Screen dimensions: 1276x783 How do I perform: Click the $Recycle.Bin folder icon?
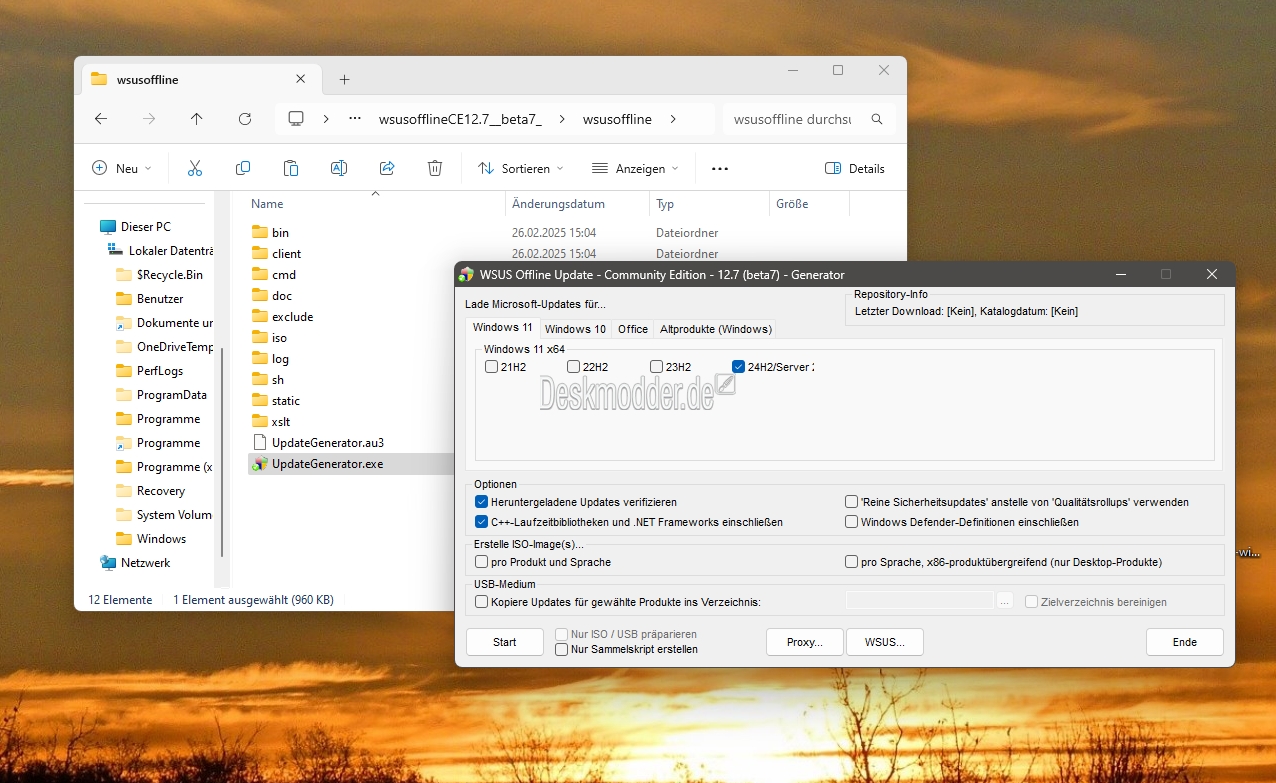tap(124, 274)
